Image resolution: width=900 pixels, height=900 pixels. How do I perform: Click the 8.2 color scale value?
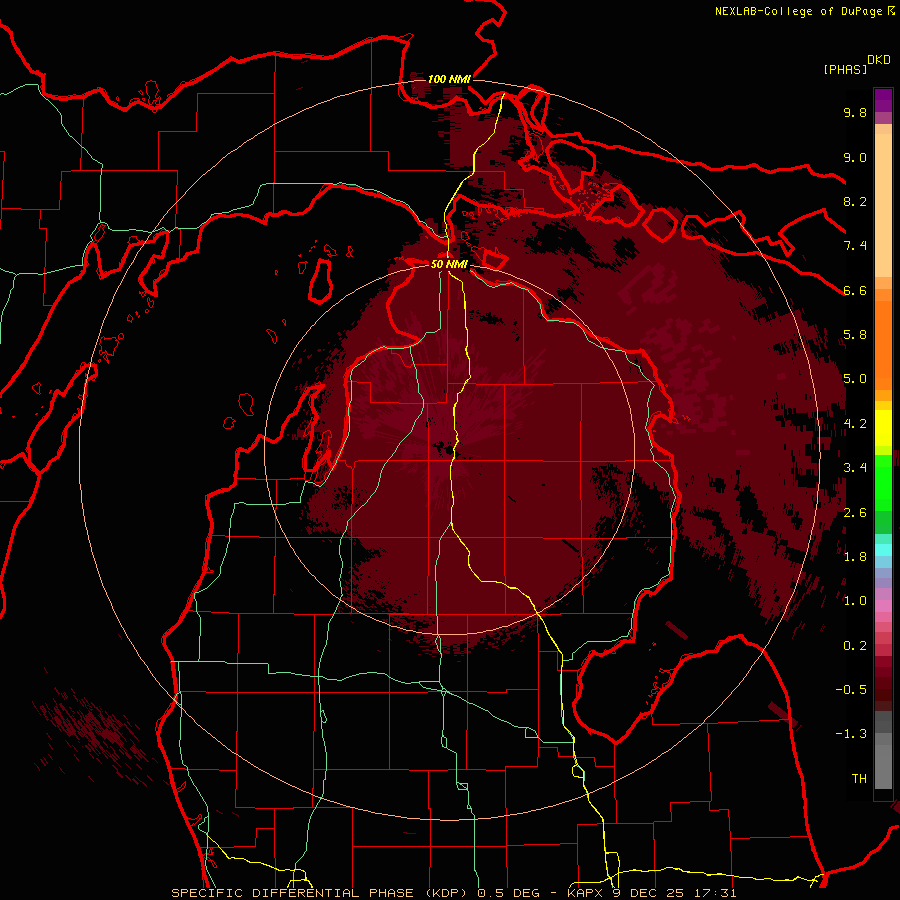click(855, 201)
